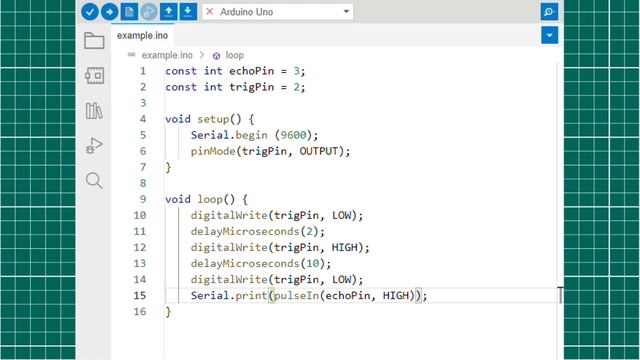The image size is (640, 360).
Task: Open the Debug sidebar panel icon
Action: [x=94, y=146]
